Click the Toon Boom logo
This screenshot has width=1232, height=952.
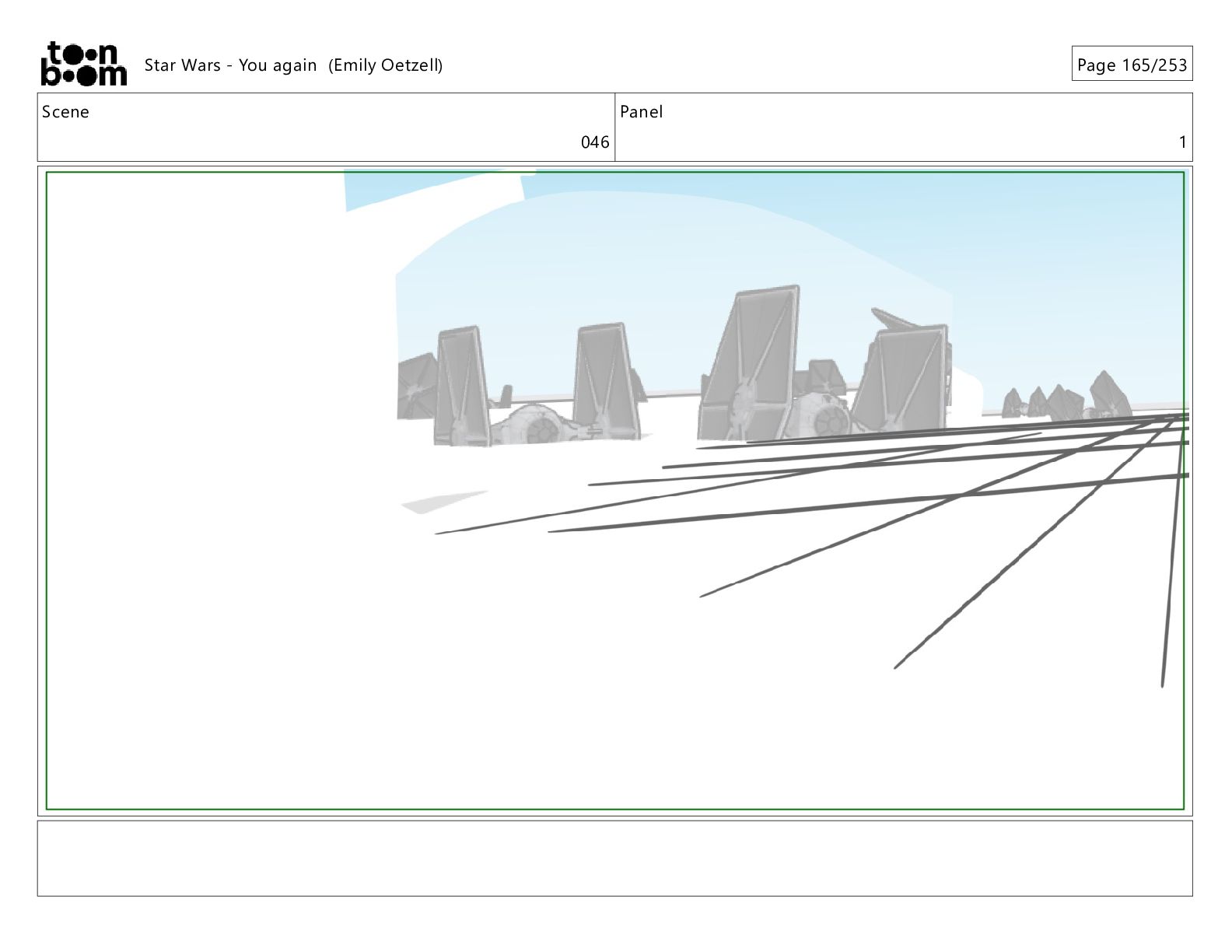83,63
